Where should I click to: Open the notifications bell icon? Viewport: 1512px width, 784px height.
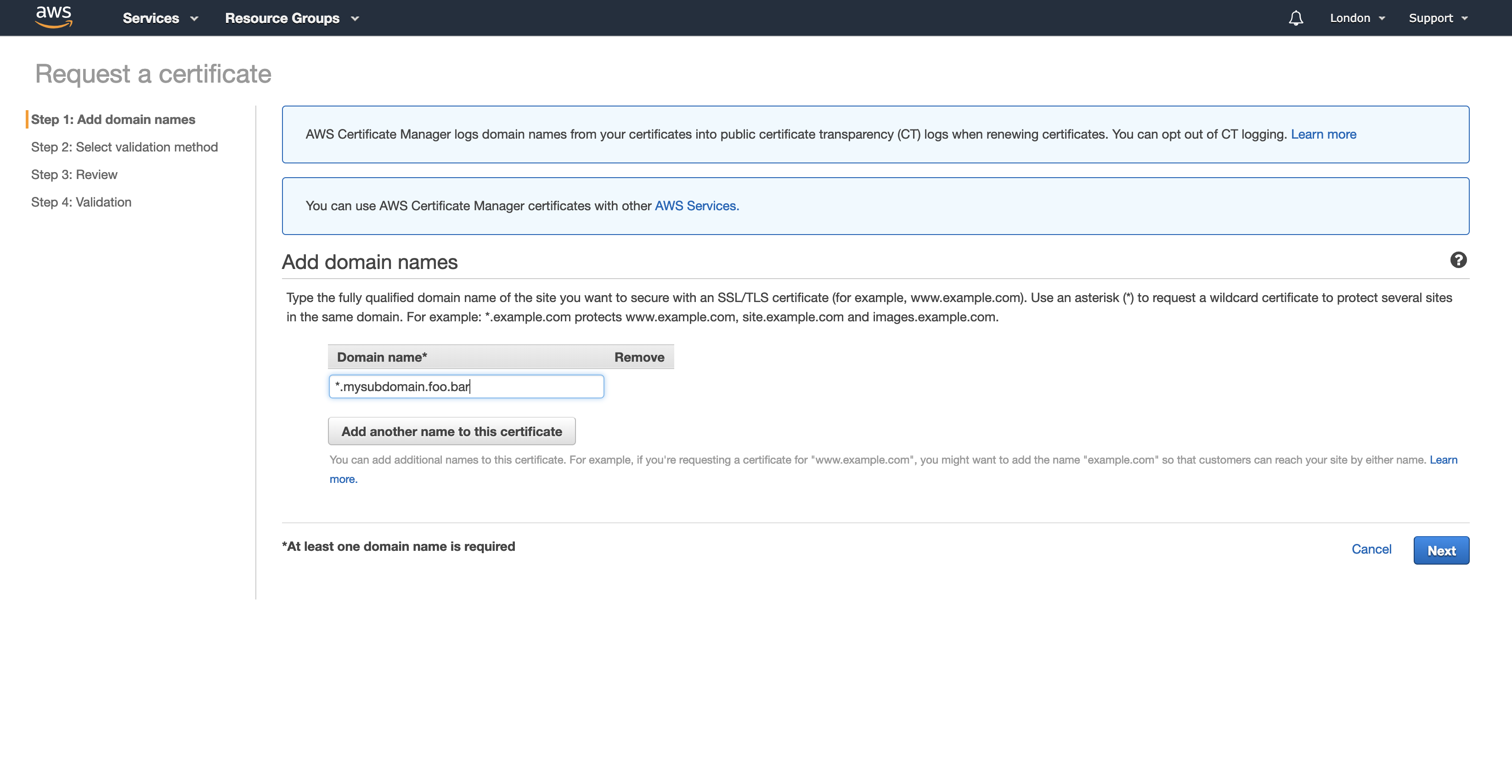pos(1295,18)
